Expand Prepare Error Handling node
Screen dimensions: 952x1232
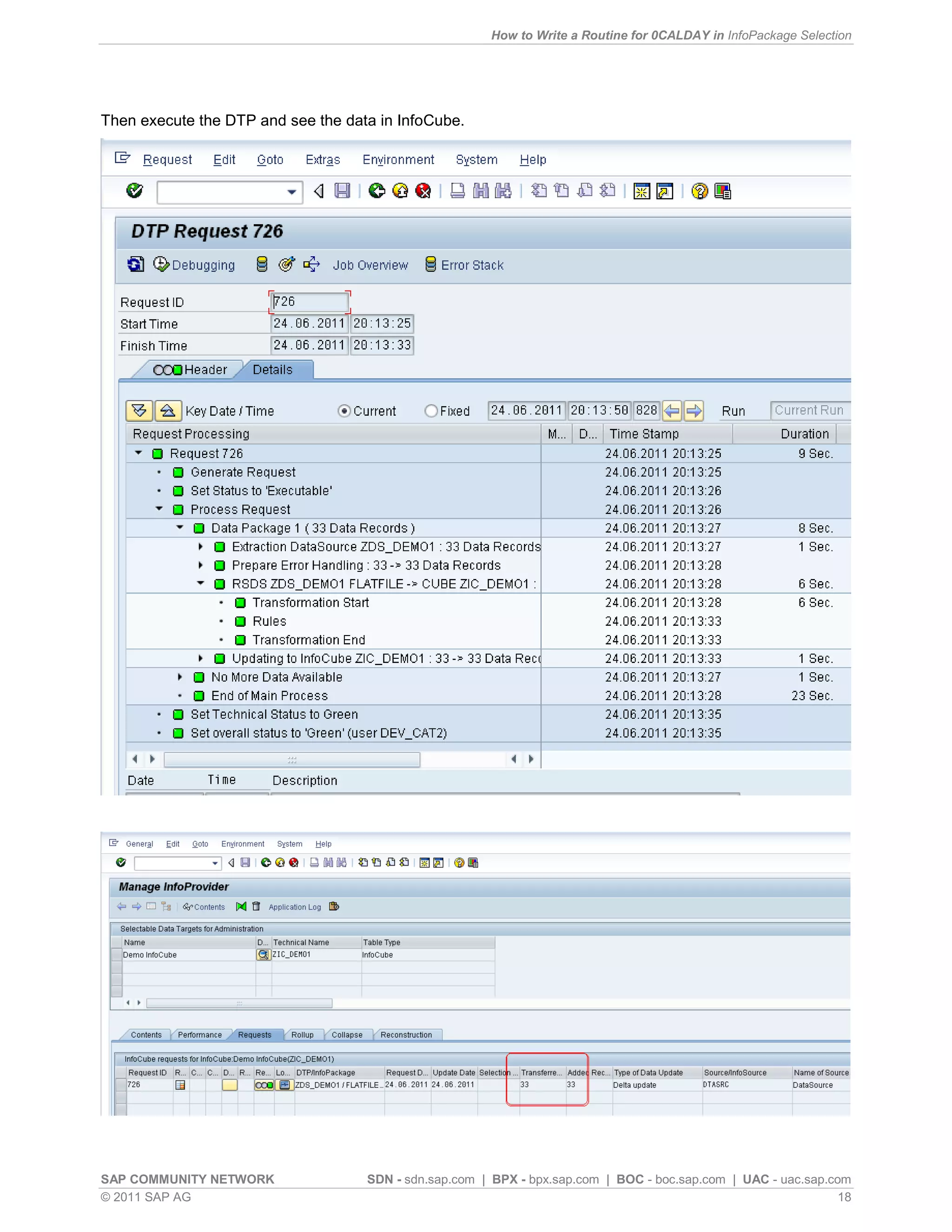(200, 565)
